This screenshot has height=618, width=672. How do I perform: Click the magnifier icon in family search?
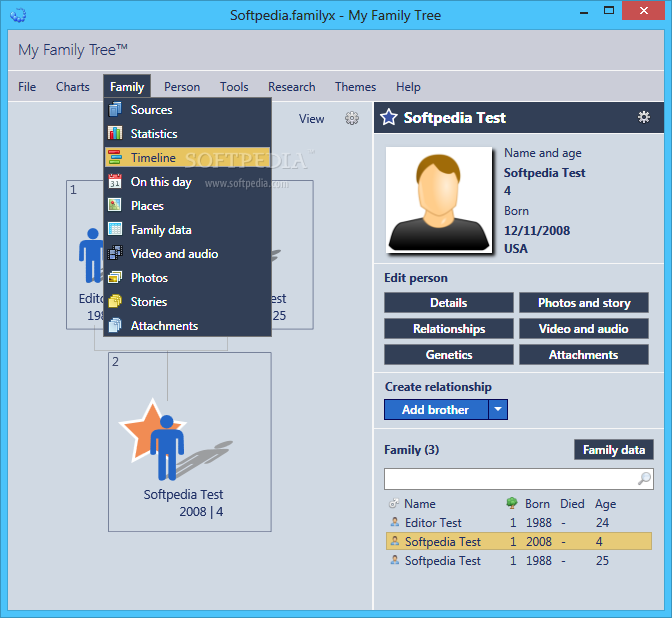pyautogui.click(x=644, y=479)
